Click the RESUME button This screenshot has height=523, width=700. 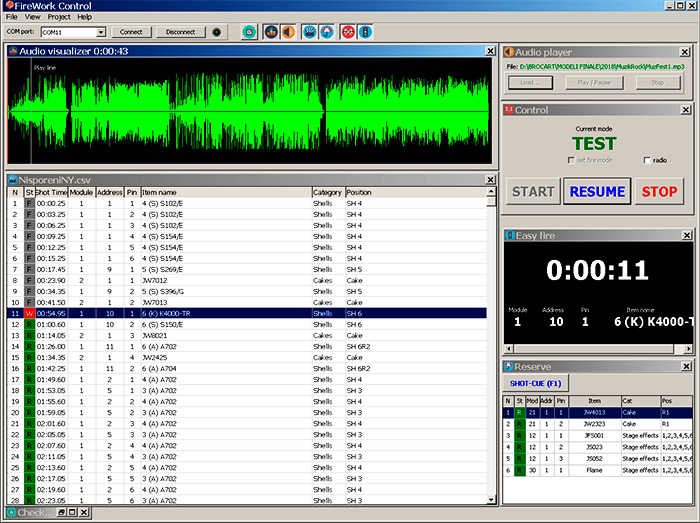[x=597, y=191]
